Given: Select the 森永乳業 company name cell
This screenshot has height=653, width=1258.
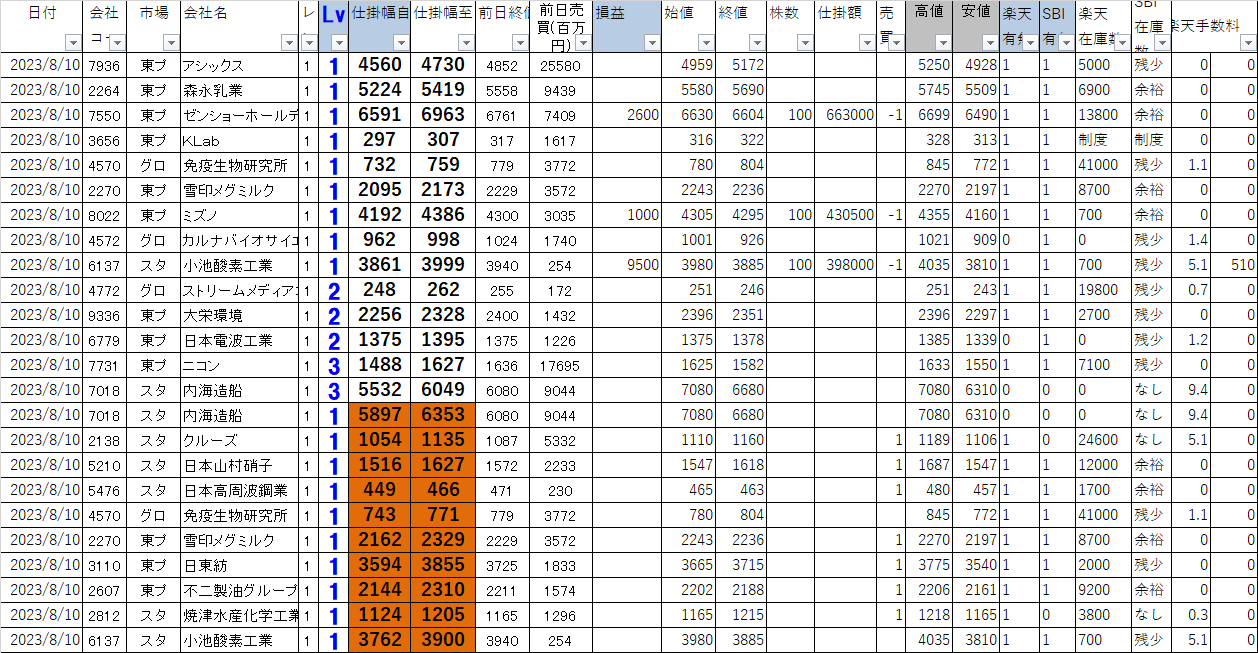Looking at the screenshot, I should [239, 90].
